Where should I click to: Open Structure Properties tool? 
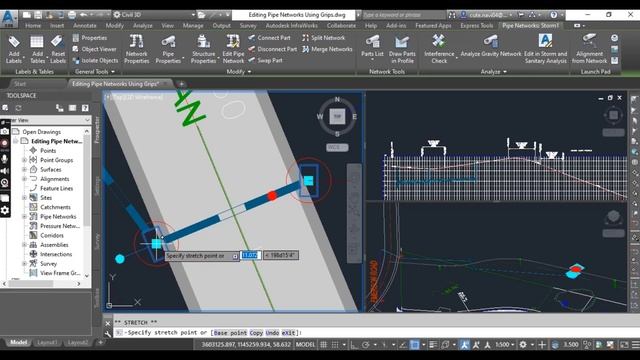coord(203,49)
